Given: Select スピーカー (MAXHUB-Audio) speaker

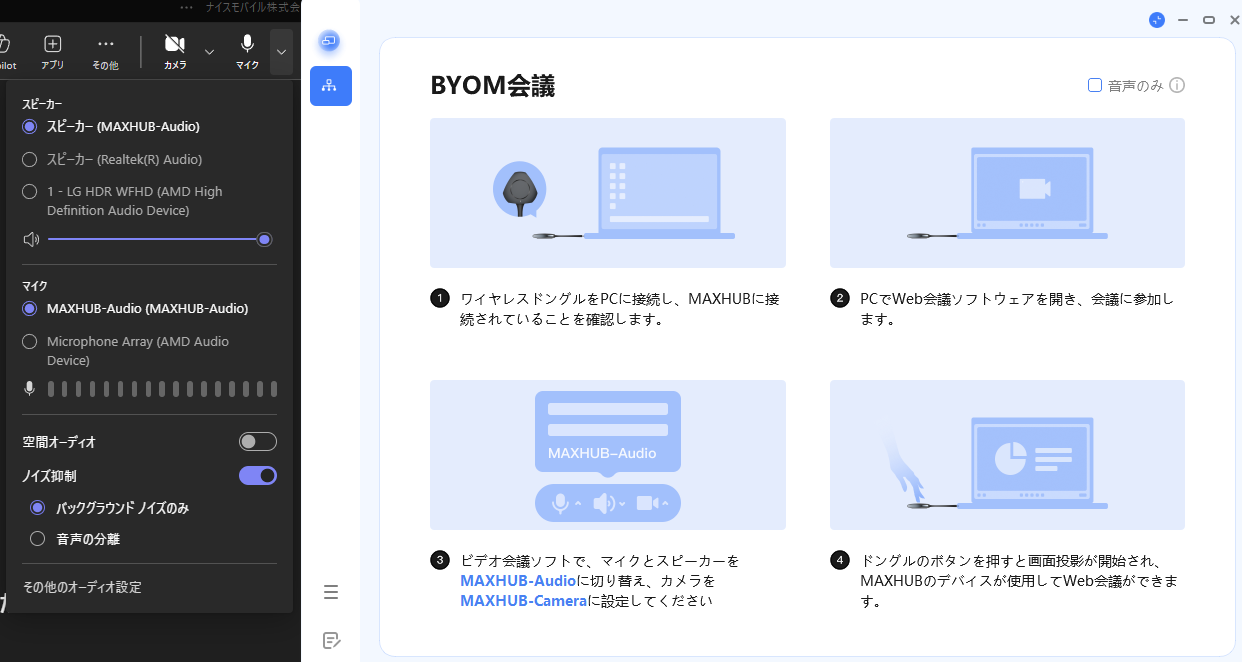Looking at the screenshot, I should click(111, 127).
